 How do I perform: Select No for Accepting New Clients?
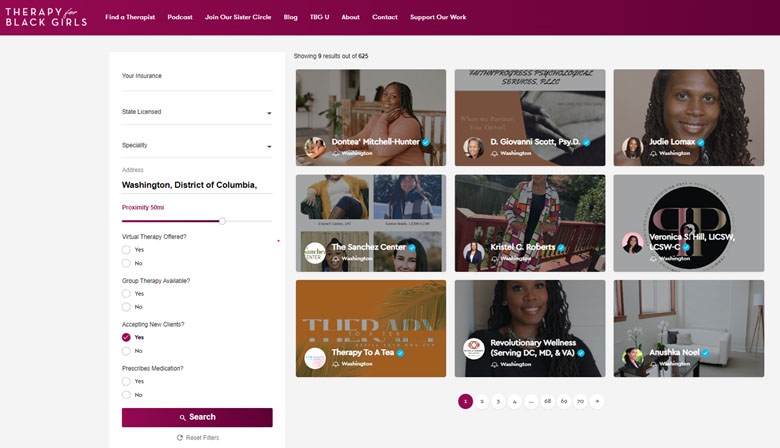[x=126, y=351]
